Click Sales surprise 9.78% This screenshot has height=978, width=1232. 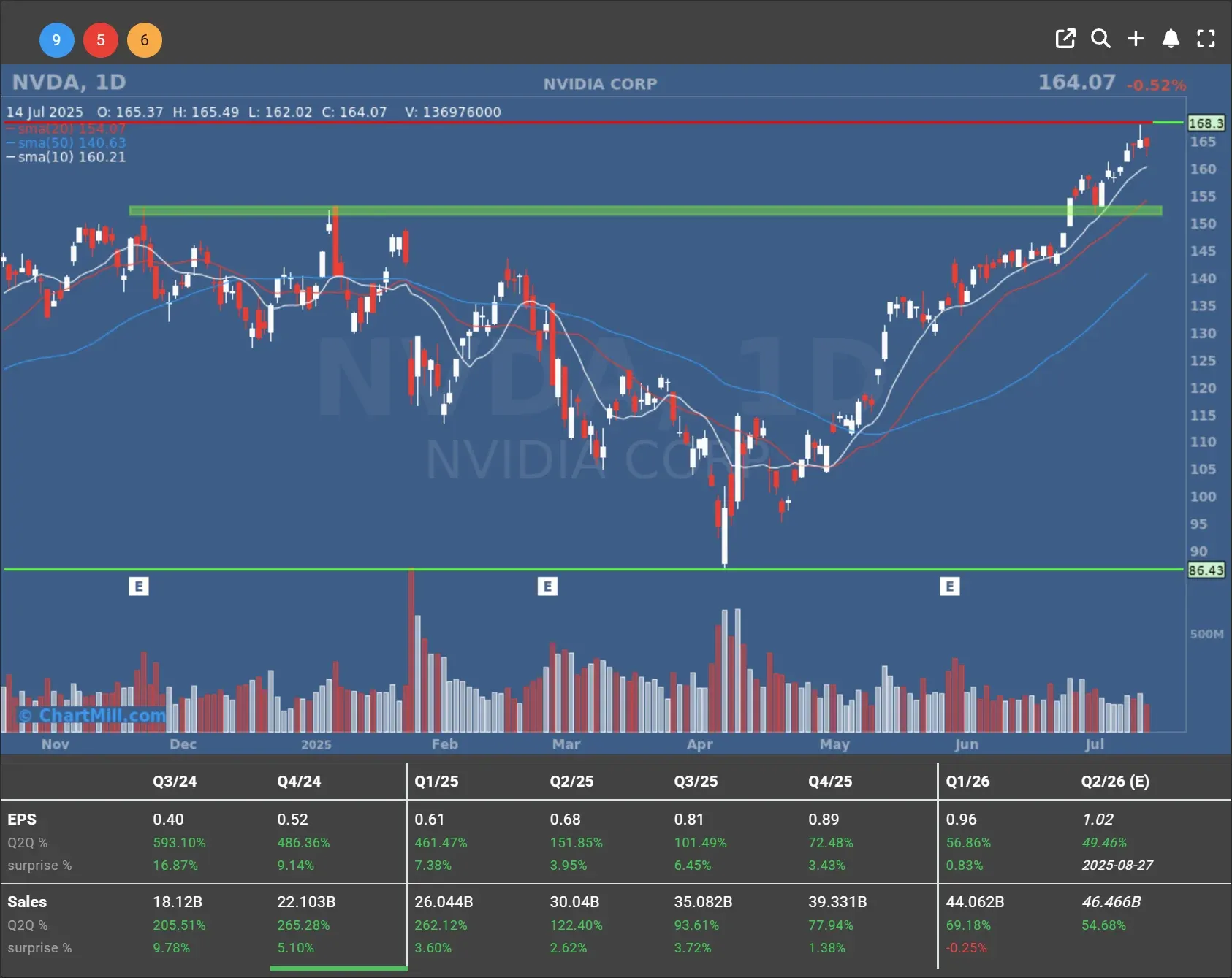point(171,948)
